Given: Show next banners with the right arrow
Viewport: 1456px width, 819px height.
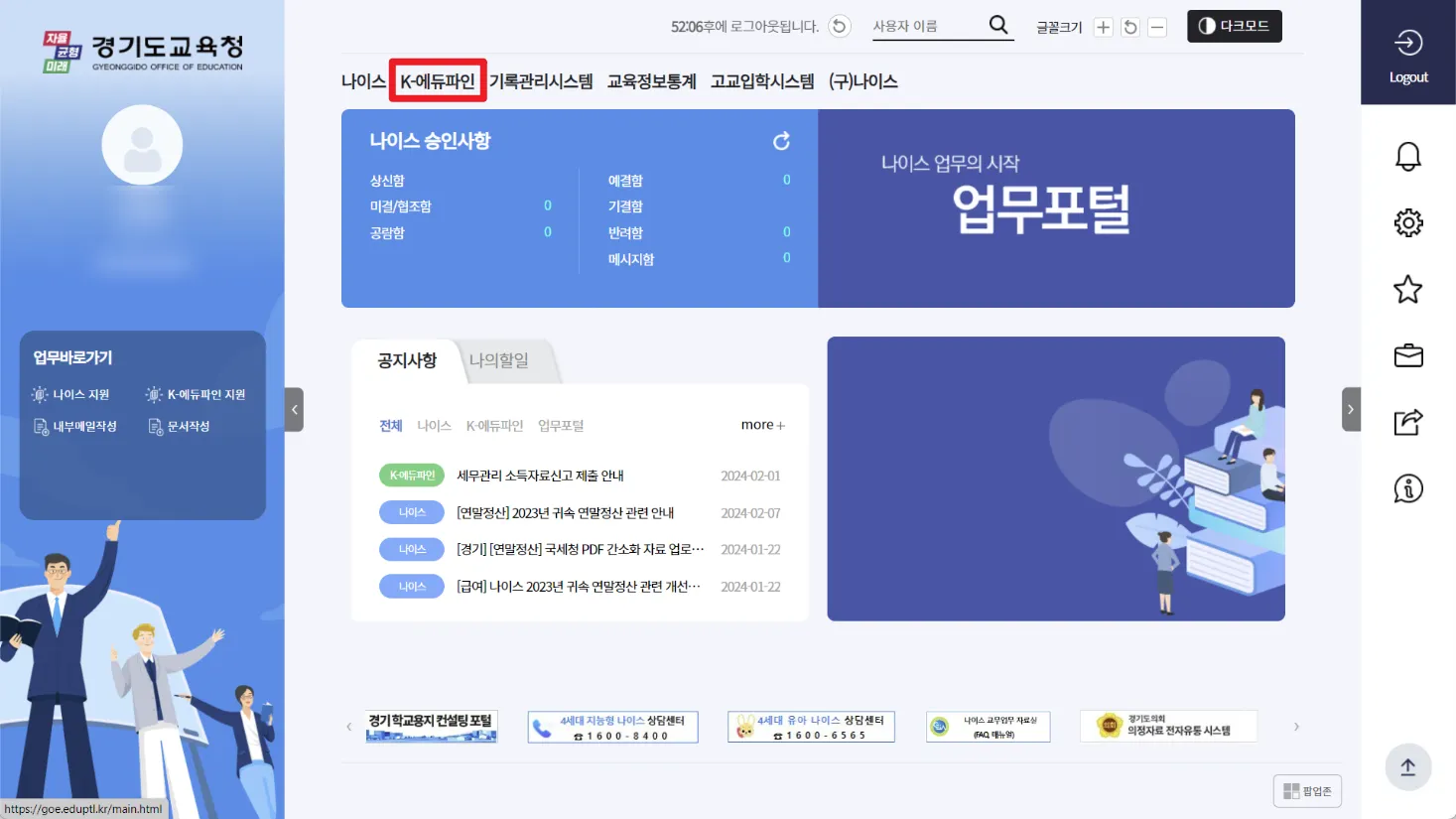Looking at the screenshot, I should click(1296, 727).
